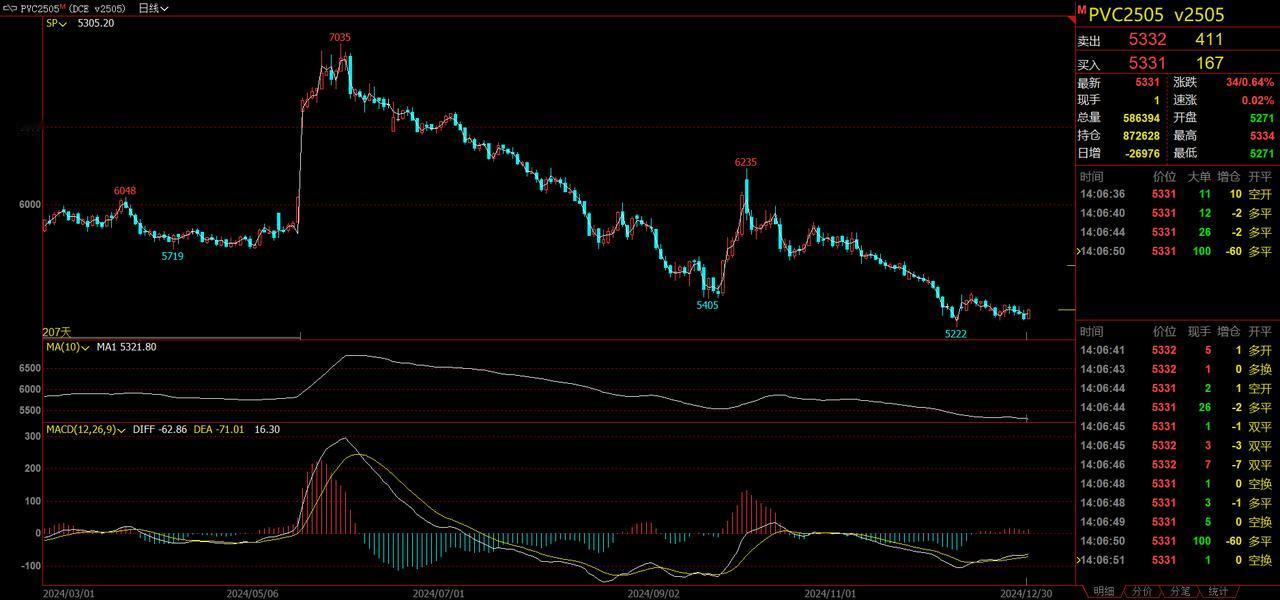The image size is (1280, 600).
Task: Click the PVC2505 v2505 title in quote panel
Action: pos(1156,15)
